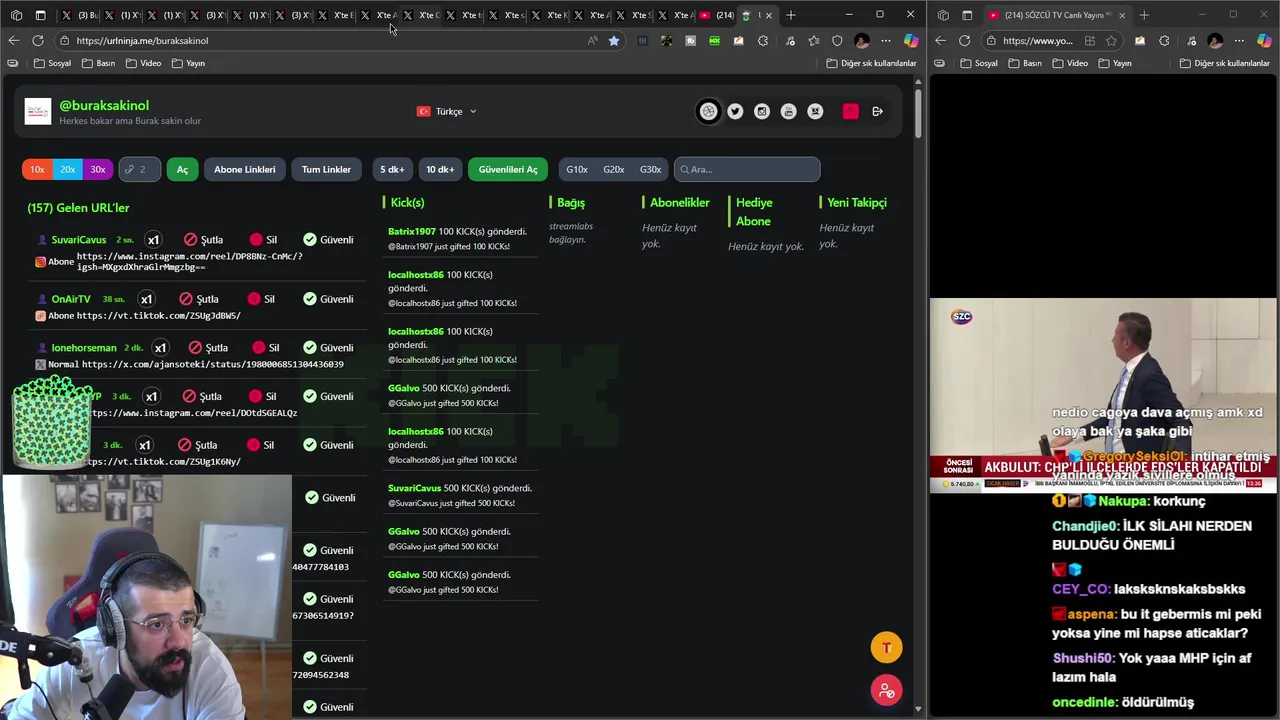Click the urlninja page scrollbar
1280x720 pixels.
tap(918, 115)
